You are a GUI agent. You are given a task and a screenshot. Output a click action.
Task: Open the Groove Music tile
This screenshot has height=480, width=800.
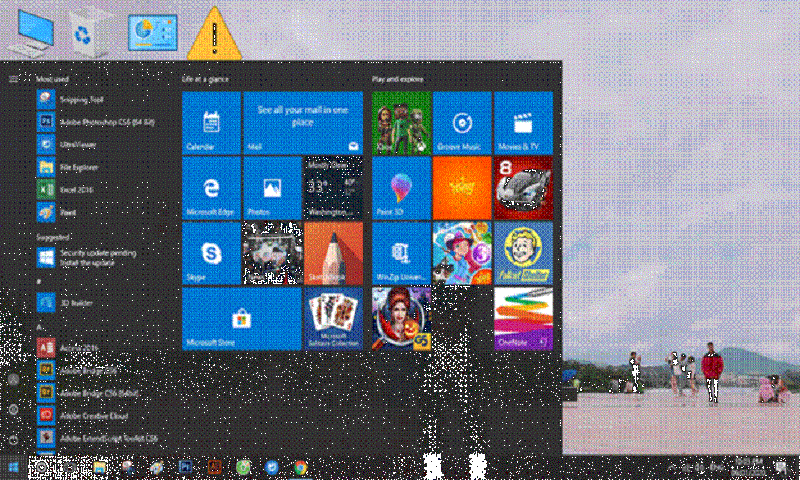click(x=462, y=123)
